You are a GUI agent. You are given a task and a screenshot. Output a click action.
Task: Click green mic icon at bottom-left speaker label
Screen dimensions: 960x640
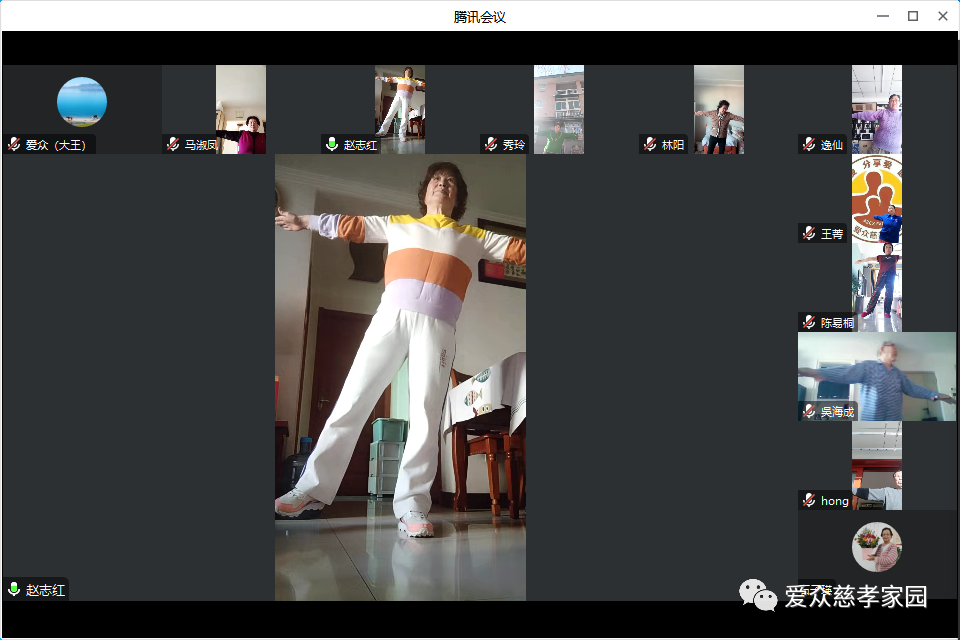(14, 590)
